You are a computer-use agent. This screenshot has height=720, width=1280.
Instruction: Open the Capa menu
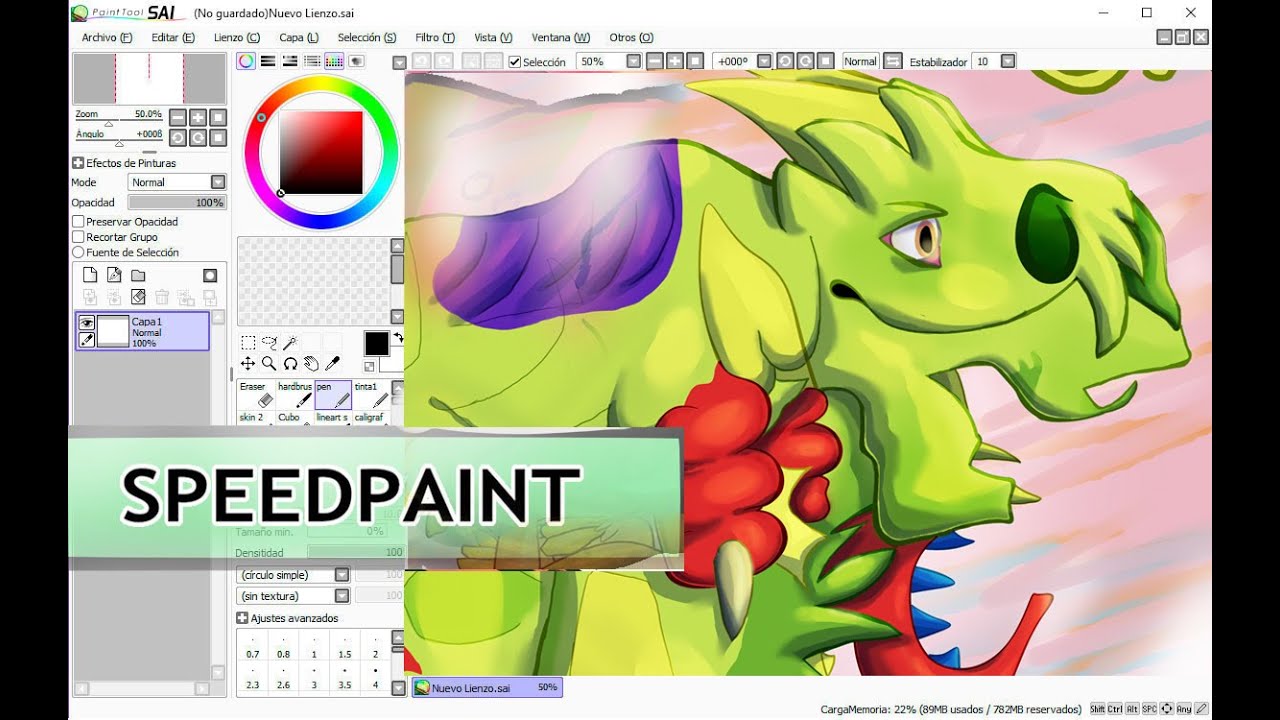point(299,37)
